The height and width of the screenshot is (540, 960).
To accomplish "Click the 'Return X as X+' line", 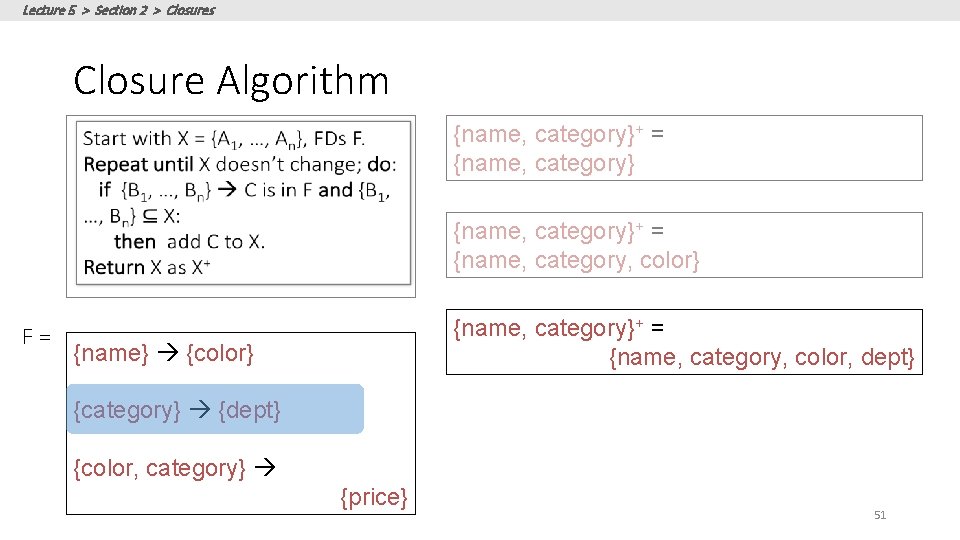I will point(147,268).
